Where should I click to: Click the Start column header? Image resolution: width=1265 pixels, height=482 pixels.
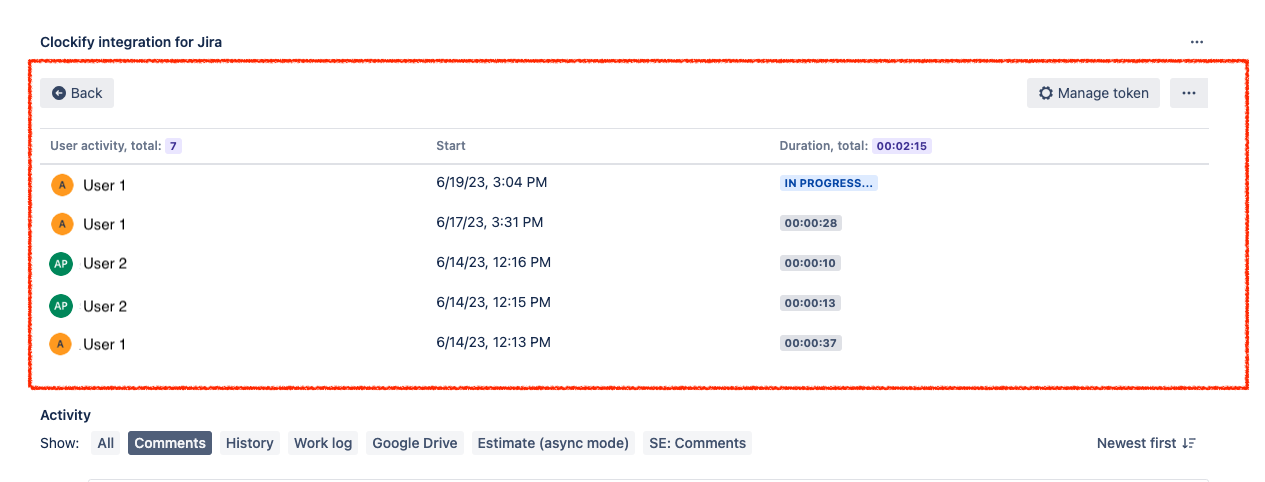pos(451,146)
